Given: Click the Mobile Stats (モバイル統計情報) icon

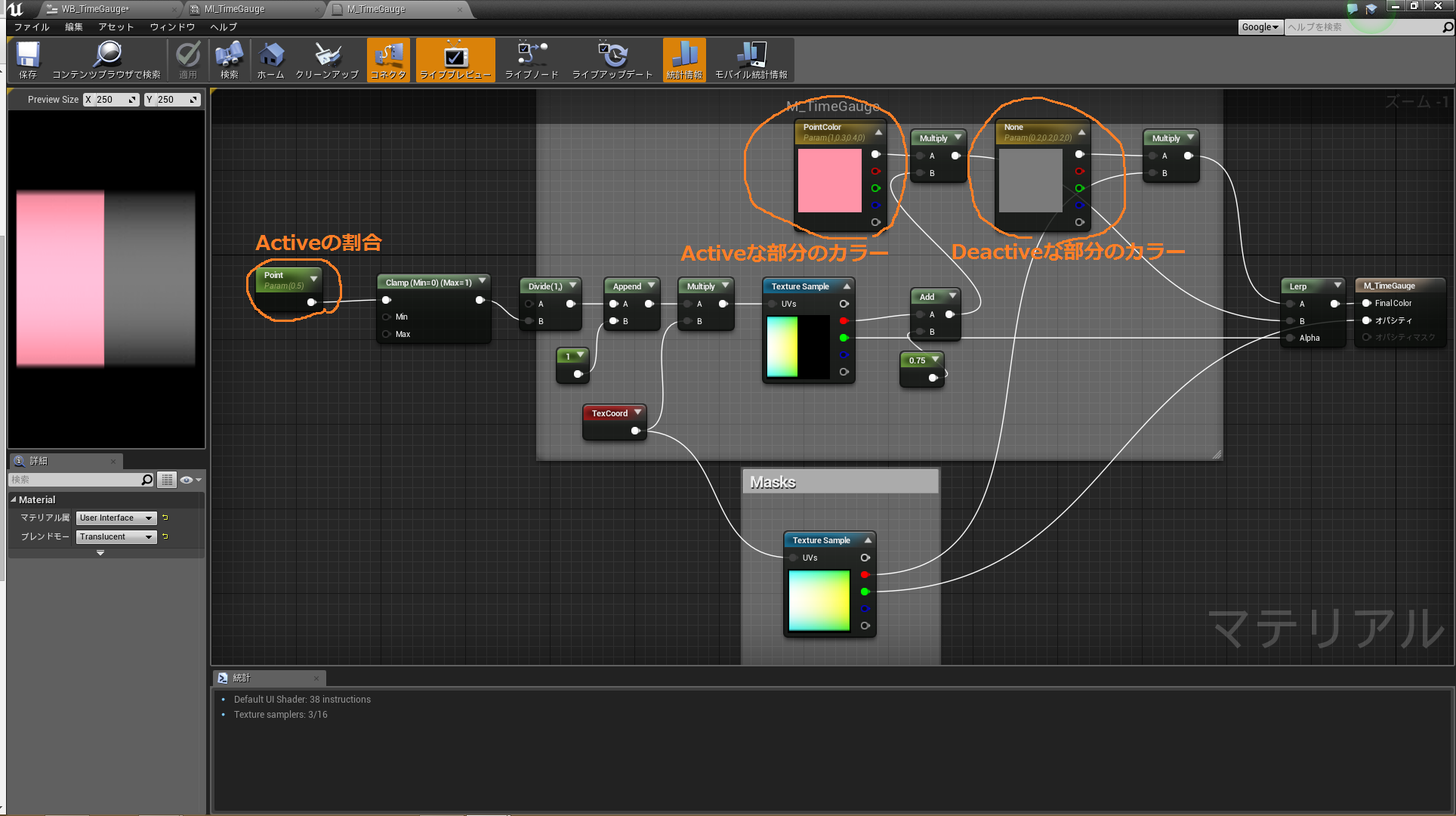Looking at the screenshot, I should 751,56.
